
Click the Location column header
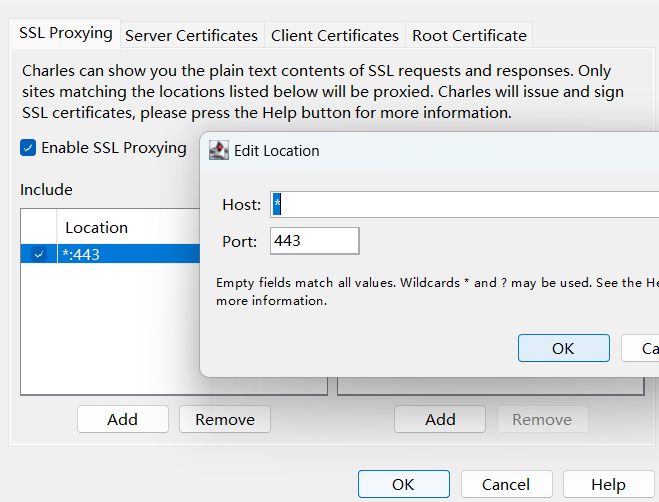[97, 228]
